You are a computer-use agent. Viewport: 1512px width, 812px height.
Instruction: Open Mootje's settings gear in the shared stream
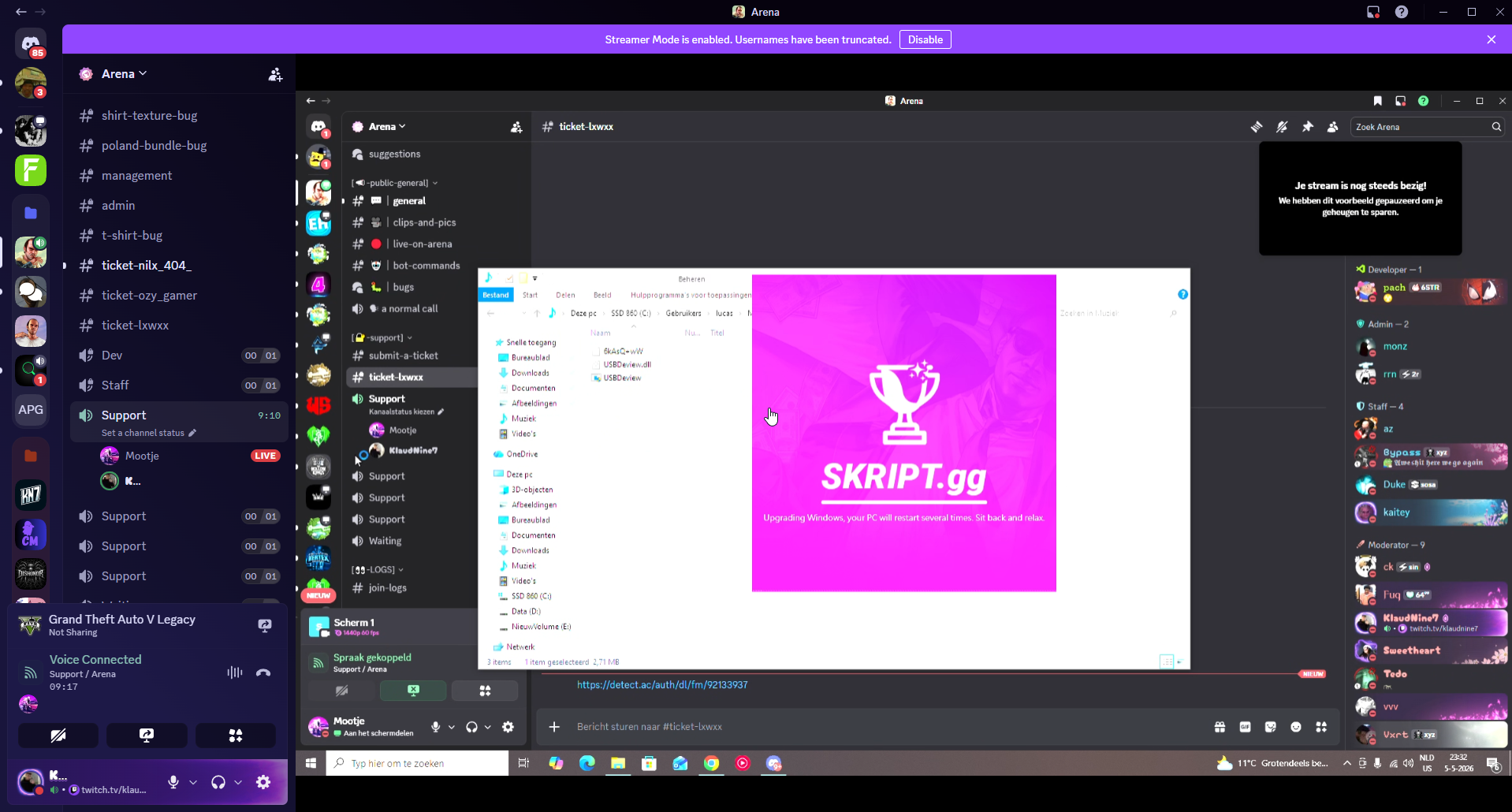pyautogui.click(x=508, y=727)
